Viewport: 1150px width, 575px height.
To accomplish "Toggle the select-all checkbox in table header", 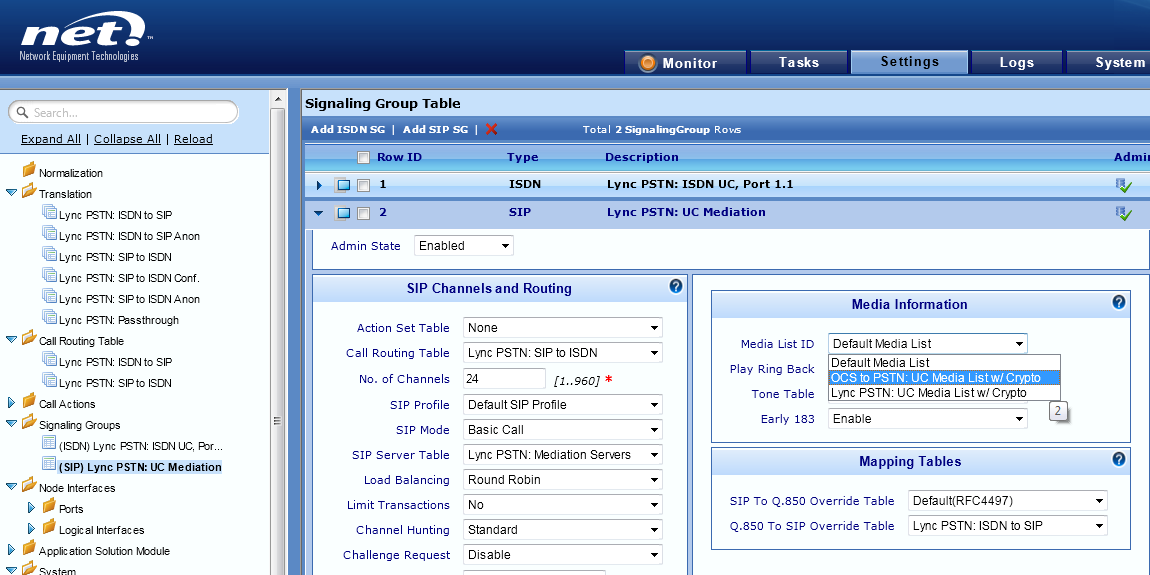I will [364, 157].
